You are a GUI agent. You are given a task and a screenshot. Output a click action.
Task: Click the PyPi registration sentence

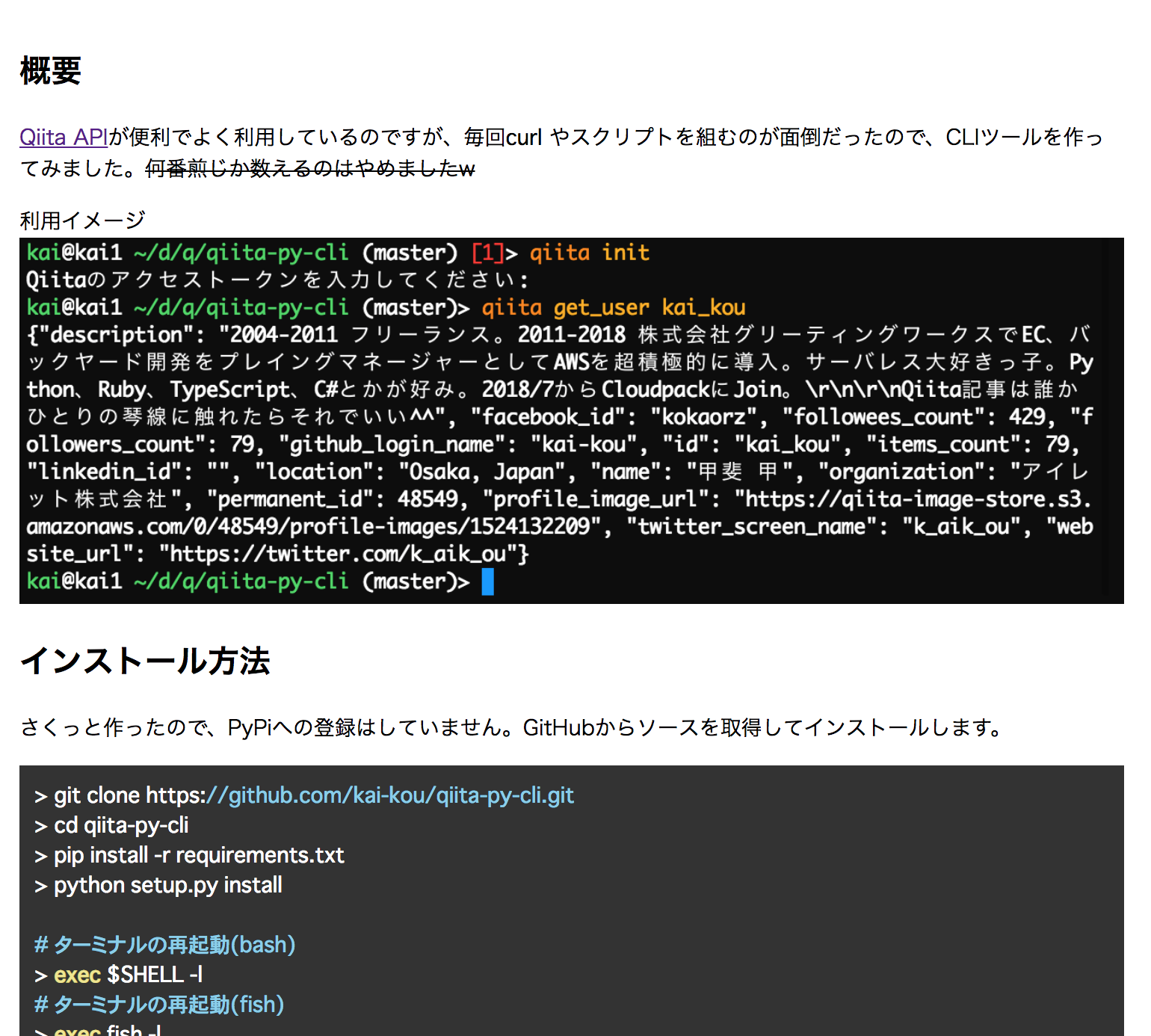coord(513,727)
